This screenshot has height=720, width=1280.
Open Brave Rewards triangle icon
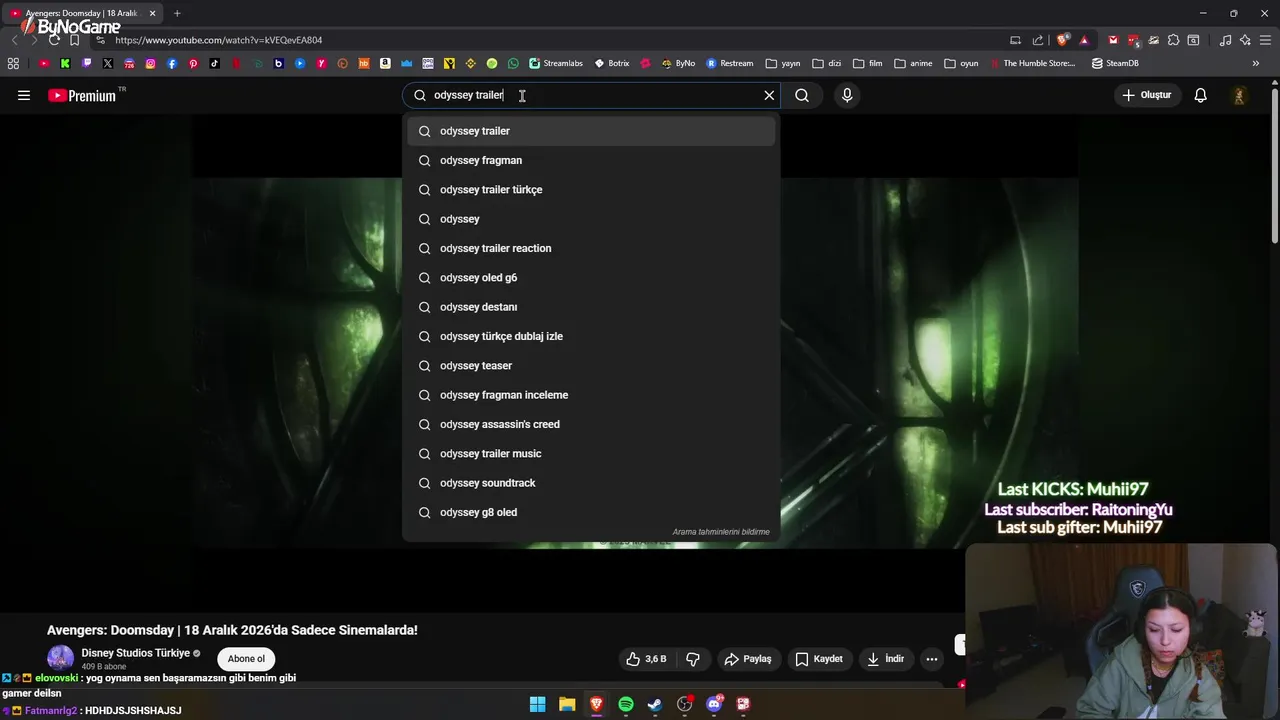pos(1084,40)
